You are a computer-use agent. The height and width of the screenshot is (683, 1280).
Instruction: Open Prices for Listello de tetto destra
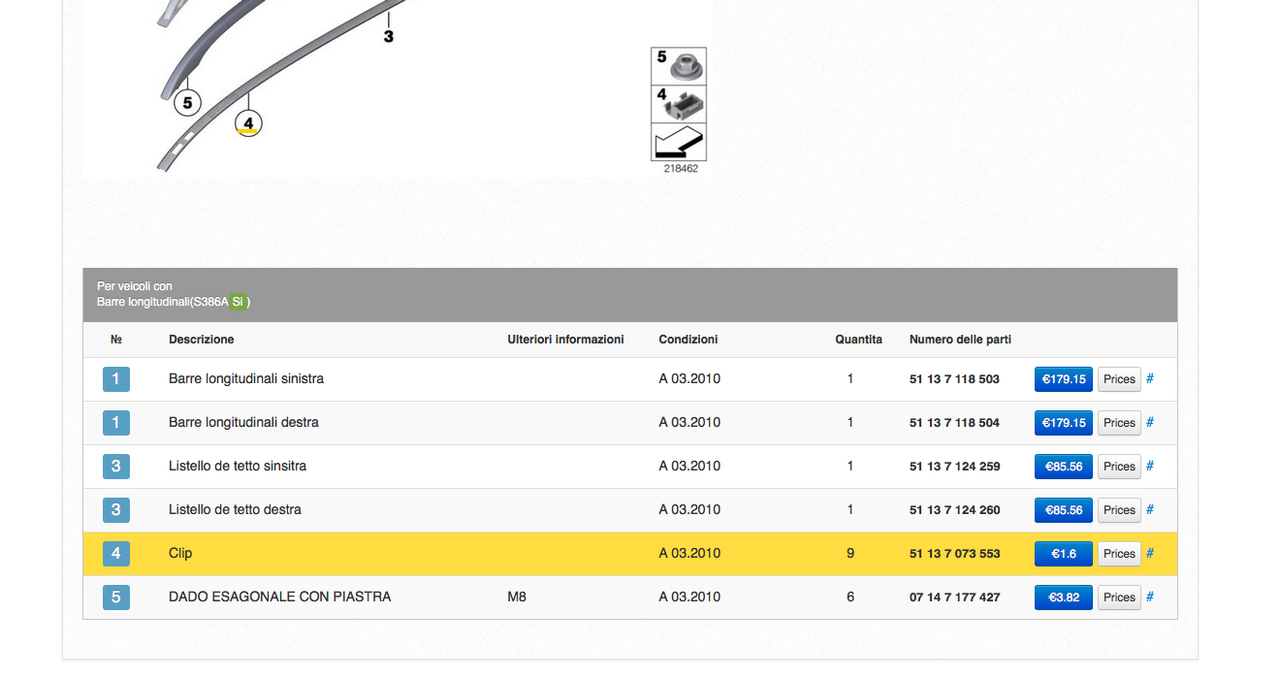coord(1119,510)
